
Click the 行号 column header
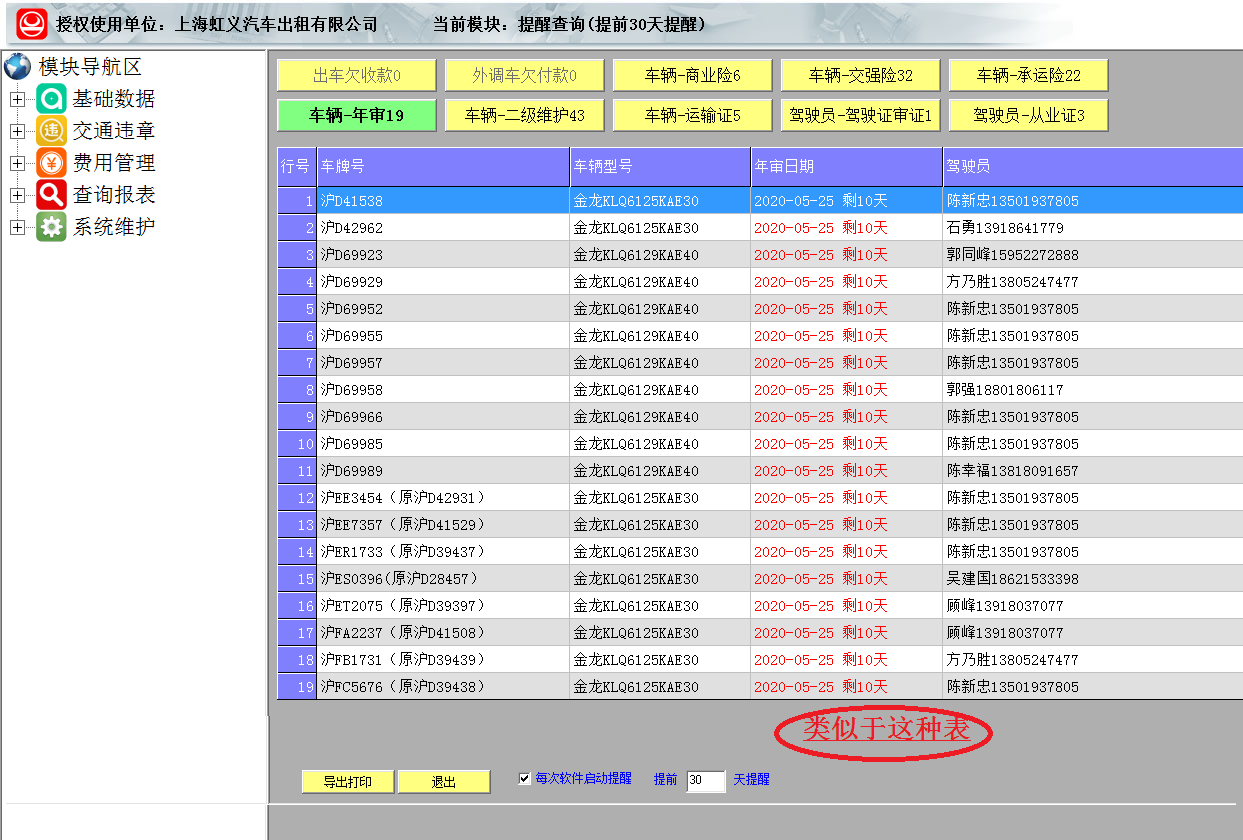tap(297, 167)
